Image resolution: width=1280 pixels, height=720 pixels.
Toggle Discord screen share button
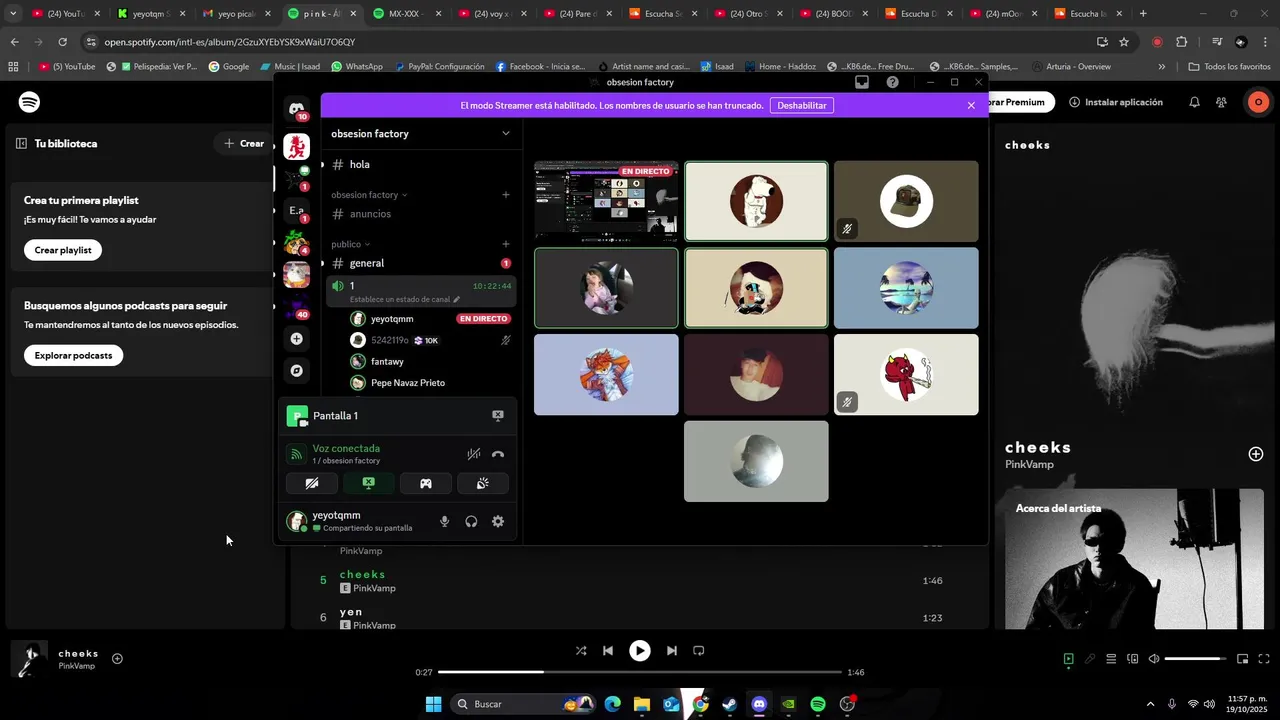368,484
